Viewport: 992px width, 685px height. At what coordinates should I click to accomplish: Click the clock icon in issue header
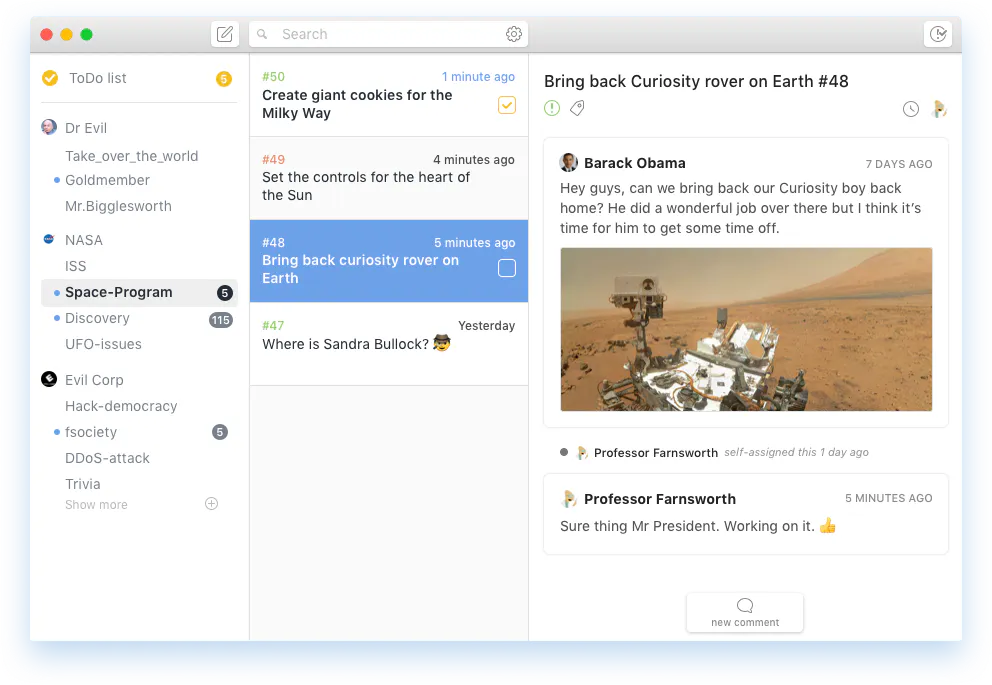tap(910, 109)
